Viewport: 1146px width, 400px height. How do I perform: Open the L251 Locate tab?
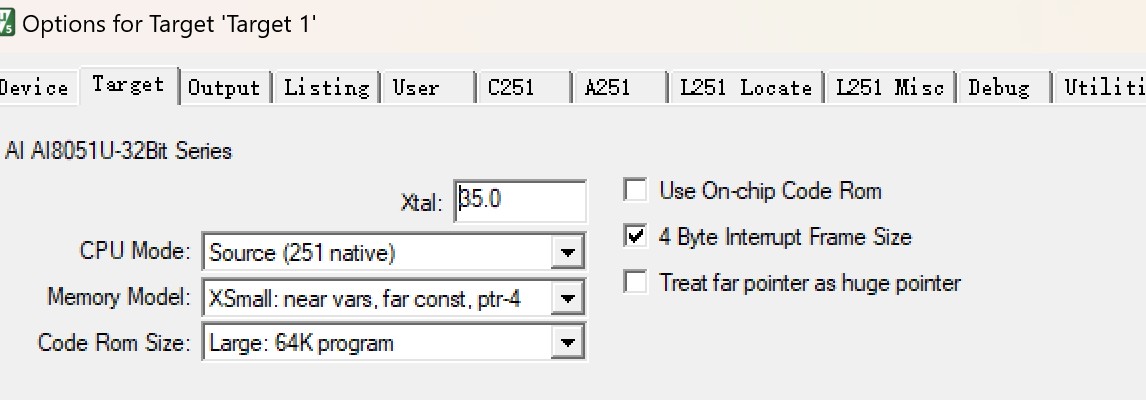pyautogui.click(x=745, y=88)
